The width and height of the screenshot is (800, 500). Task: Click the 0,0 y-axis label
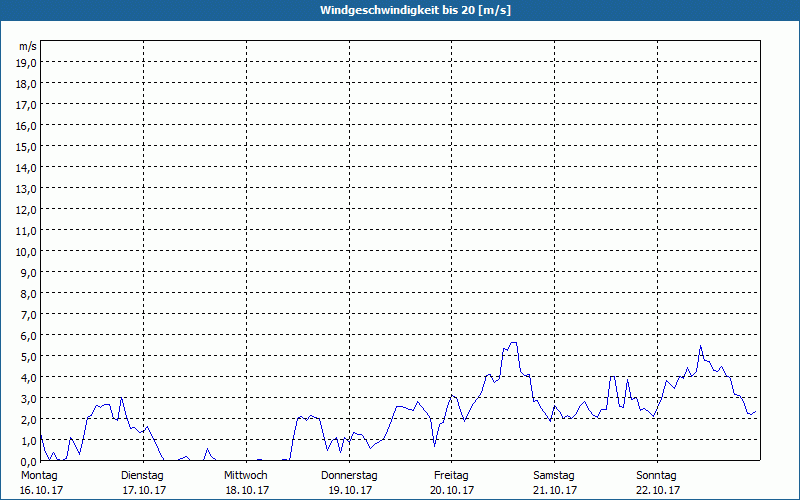pos(29,462)
